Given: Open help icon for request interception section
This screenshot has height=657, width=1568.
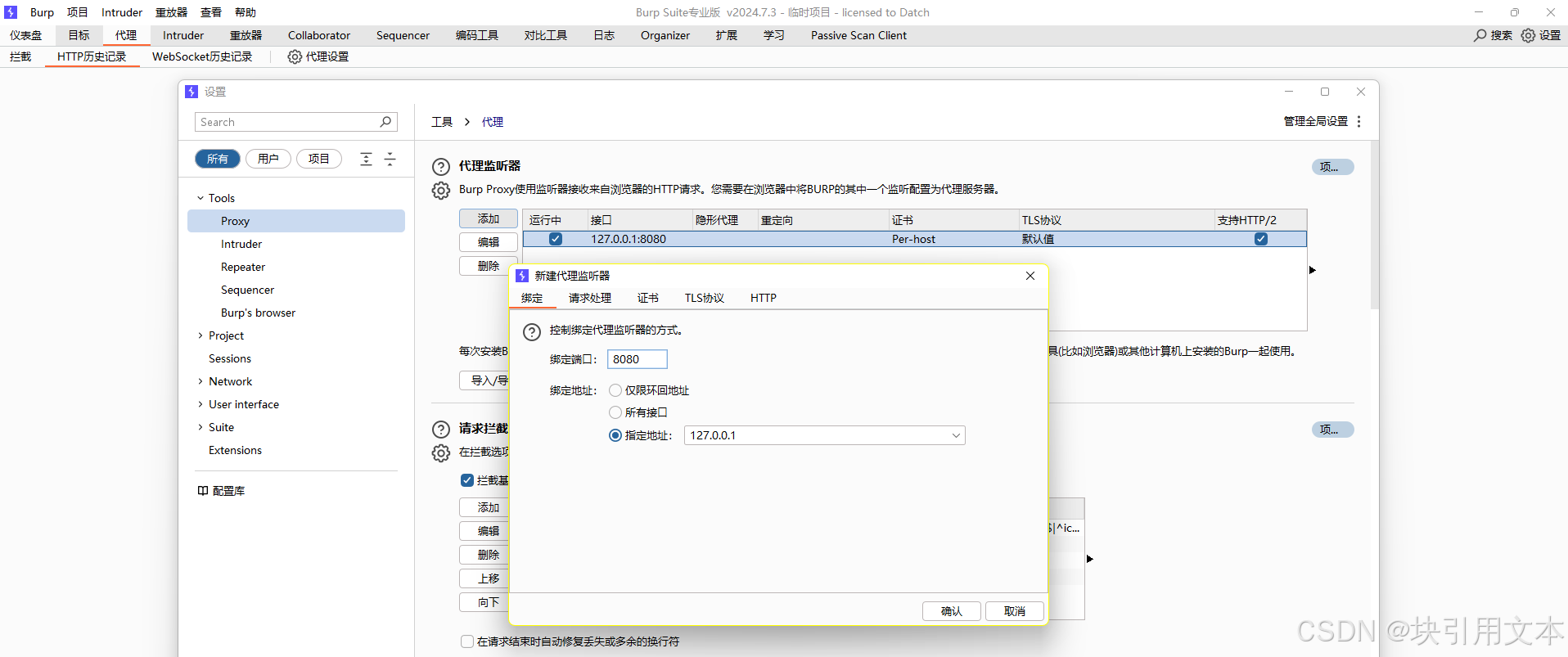Looking at the screenshot, I should [x=441, y=430].
